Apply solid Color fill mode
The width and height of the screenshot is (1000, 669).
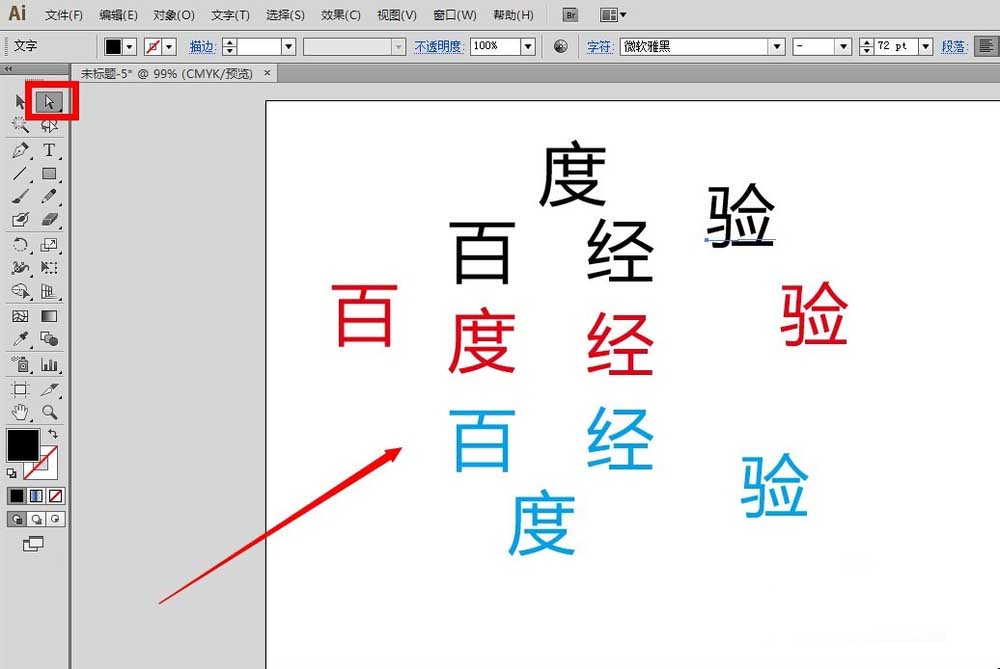pyautogui.click(x=17, y=496)
